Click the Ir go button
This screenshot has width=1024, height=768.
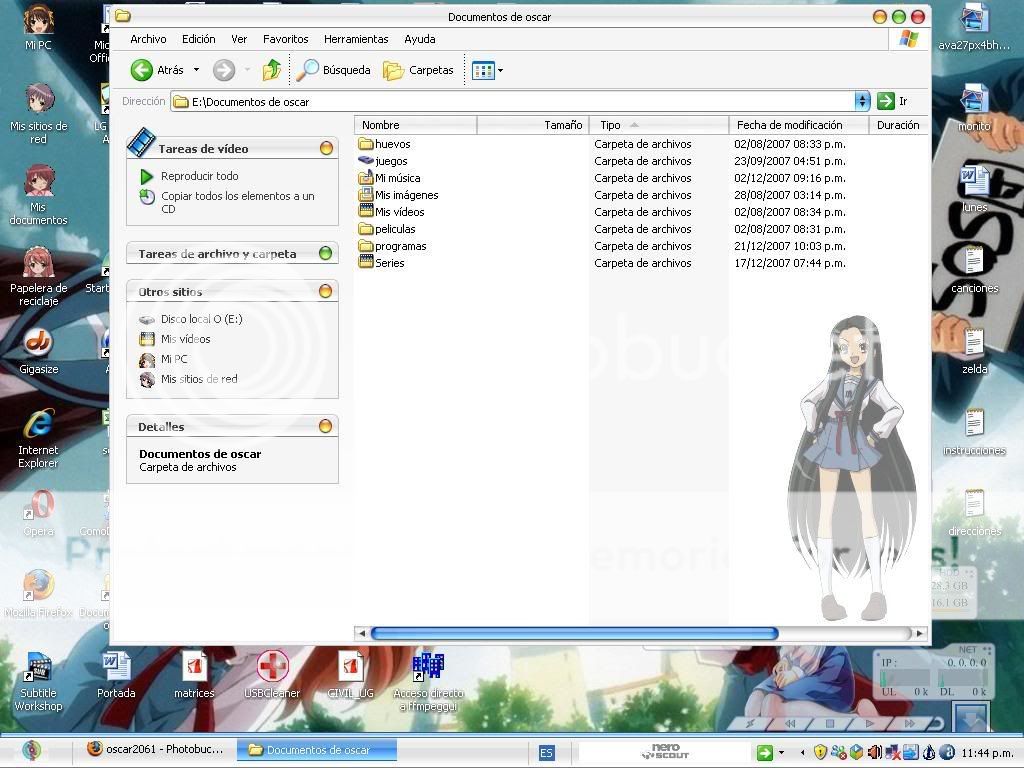[x=886, y=101]
